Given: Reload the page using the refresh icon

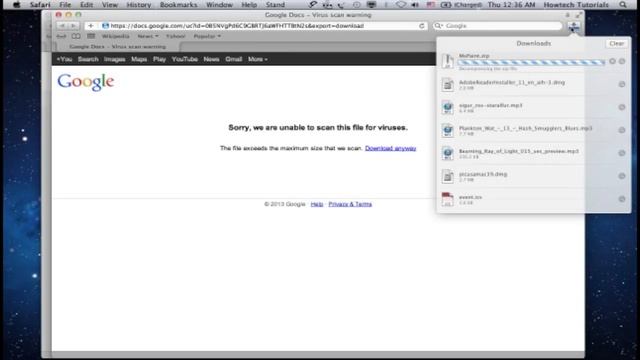Looking at the screenshot, I should point(422,26).
